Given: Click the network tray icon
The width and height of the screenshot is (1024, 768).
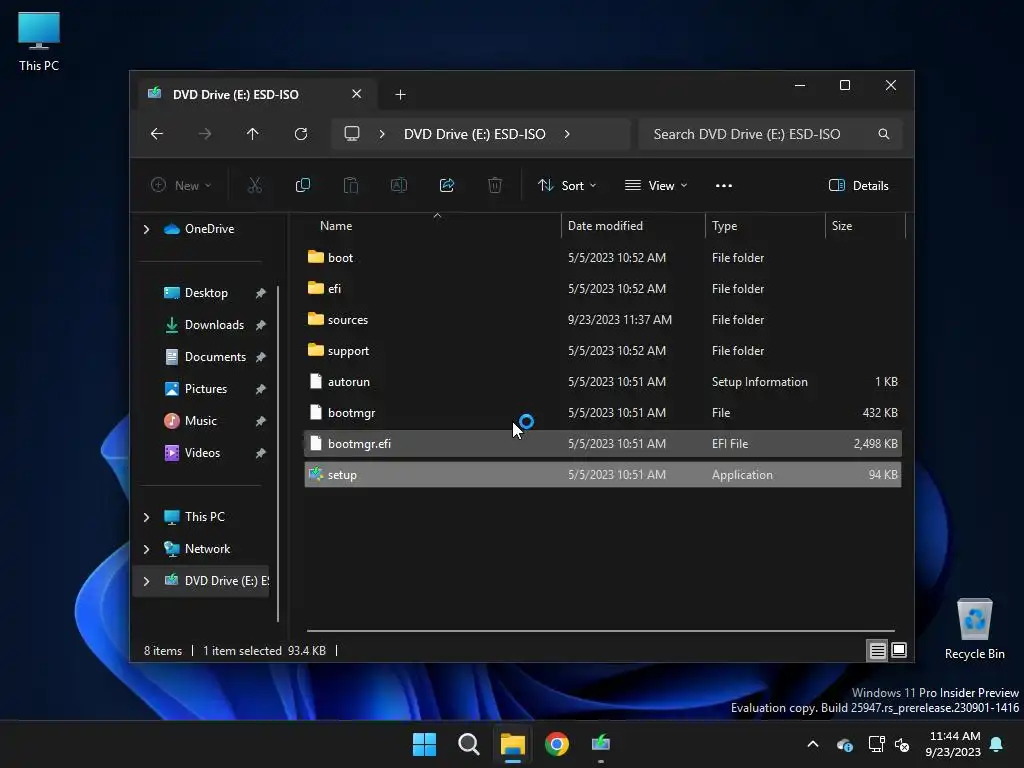Looking at the screenshot, I should pyautogui.click(x=876, y=744).
